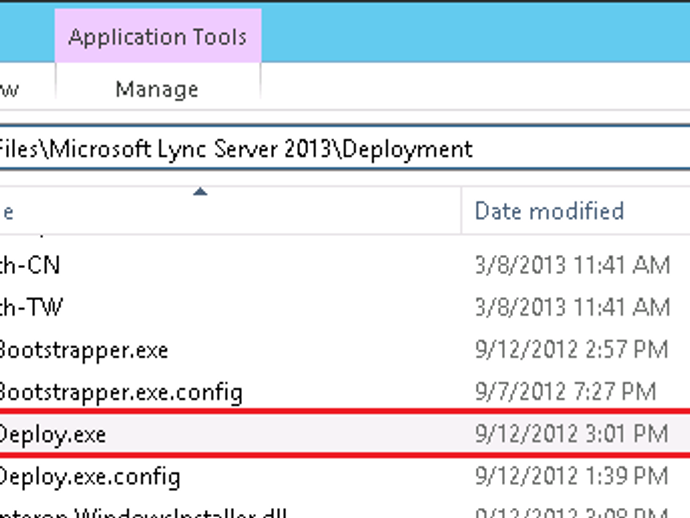Click the 9/12/2012 1:39 PM date cell
690x518 pixels.
click(572, 476)
